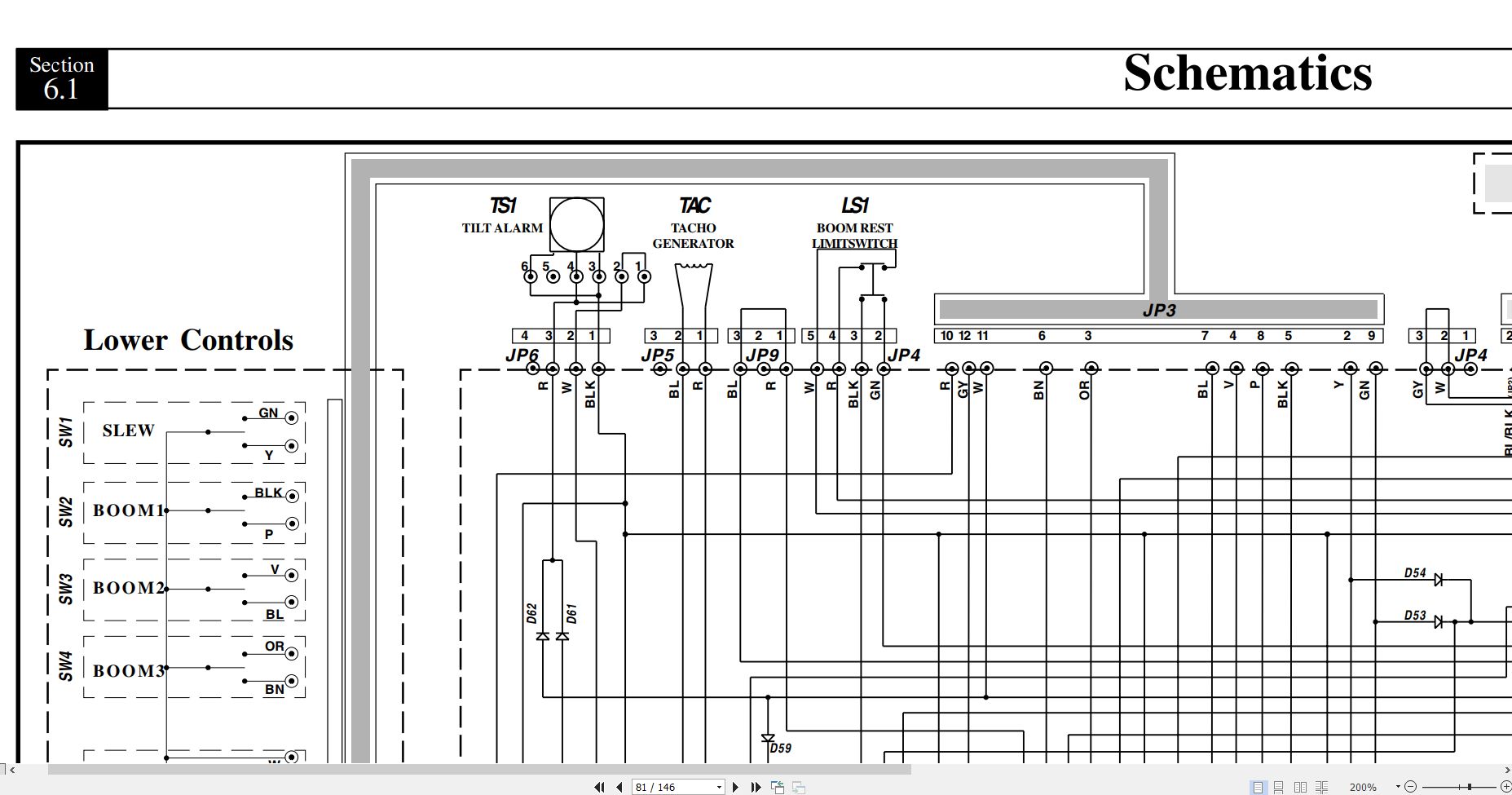
Task: Click the page number input field
Action: pos(671,787)
